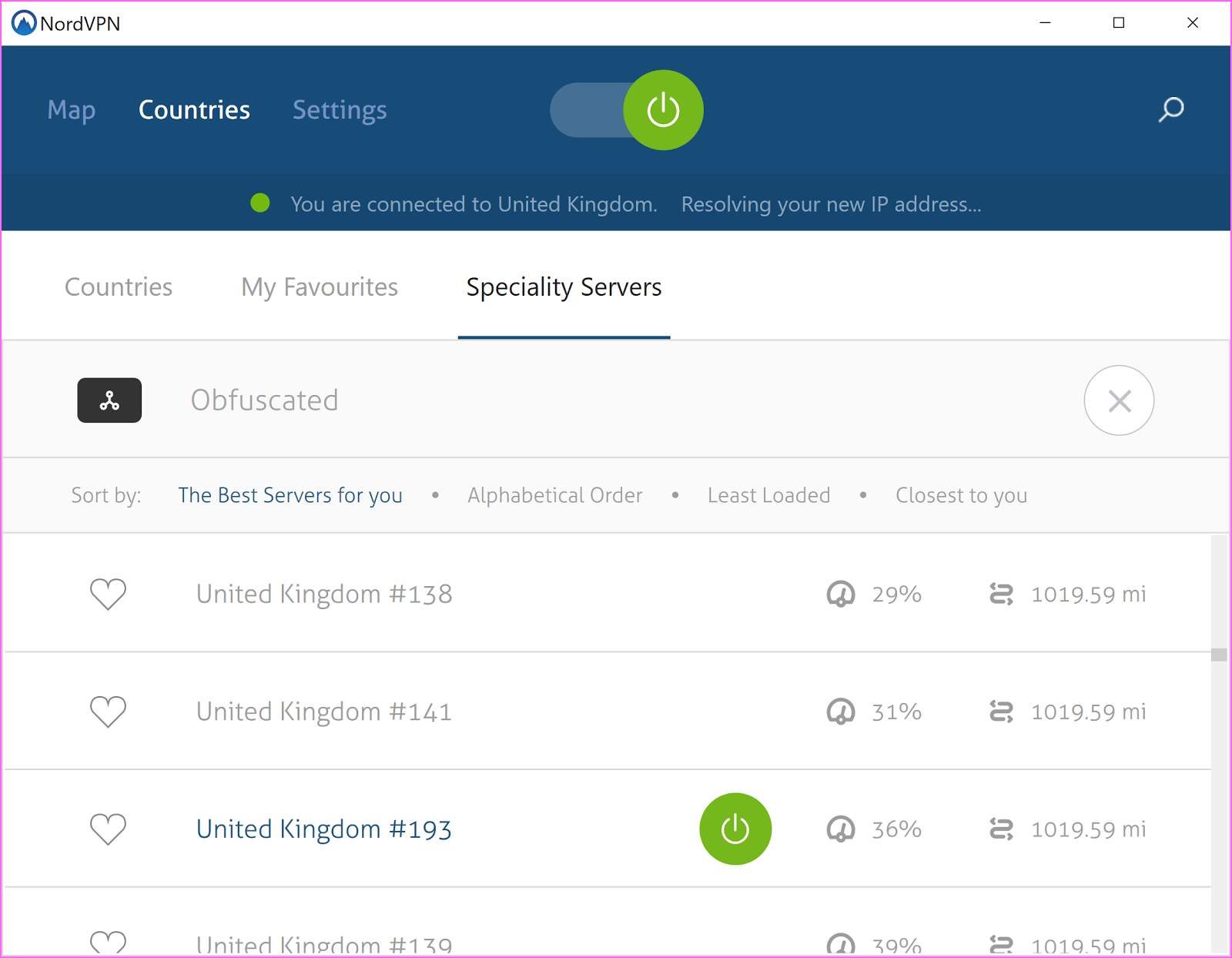Sort servers by Least Loaded
Viewport: 1232px width, 958px height.
(769, 495)
